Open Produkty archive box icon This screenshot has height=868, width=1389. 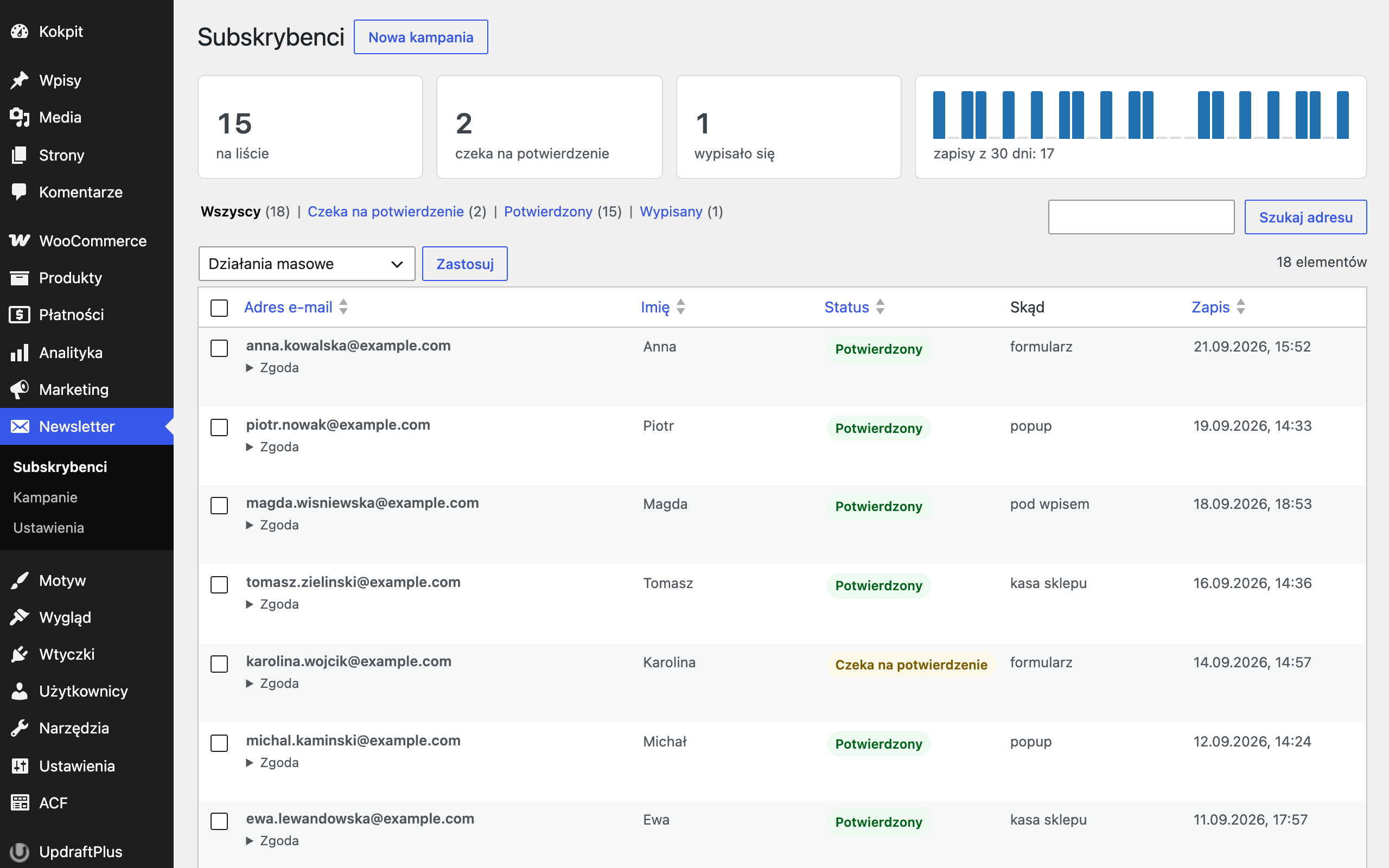(x=20, y=278)
